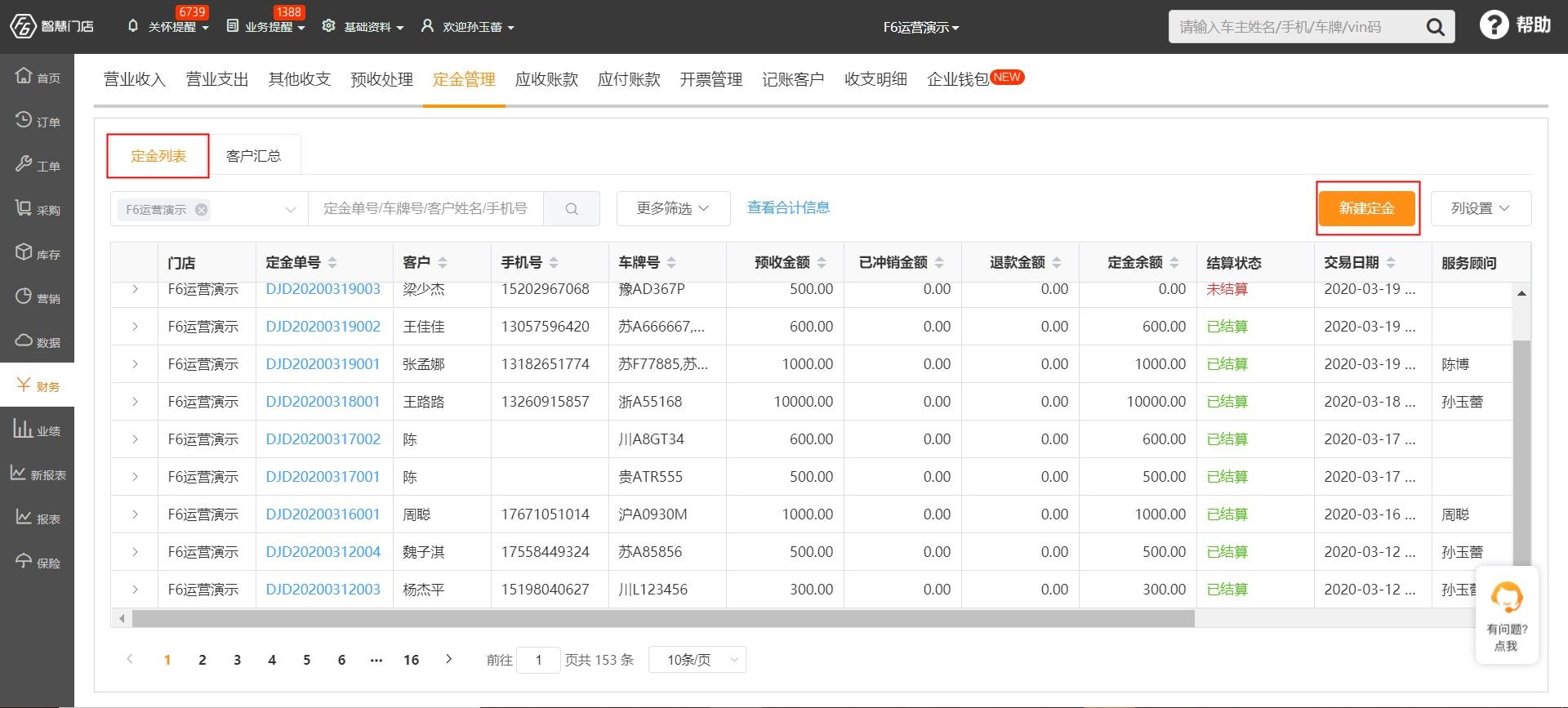
Task: Select the 定金列表 sub-tab
Action: 158,156
